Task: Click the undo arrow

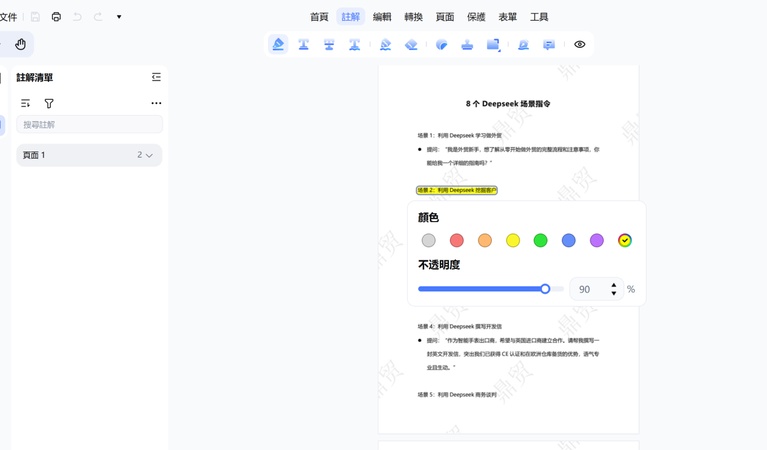Action: [77, 17]
